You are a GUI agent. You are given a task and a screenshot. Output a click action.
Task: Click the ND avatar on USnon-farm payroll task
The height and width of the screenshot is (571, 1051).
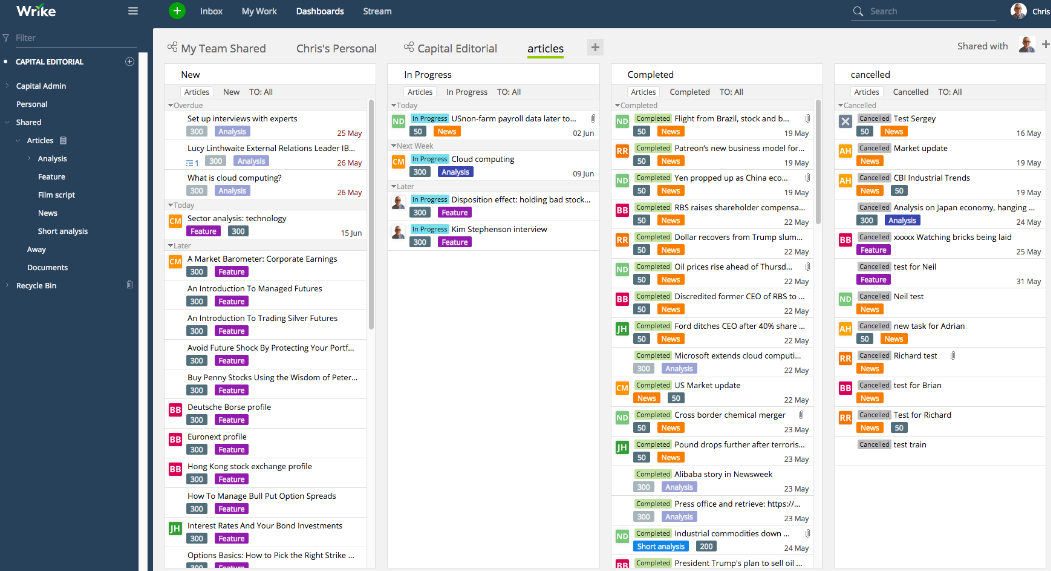coord(398,121)
